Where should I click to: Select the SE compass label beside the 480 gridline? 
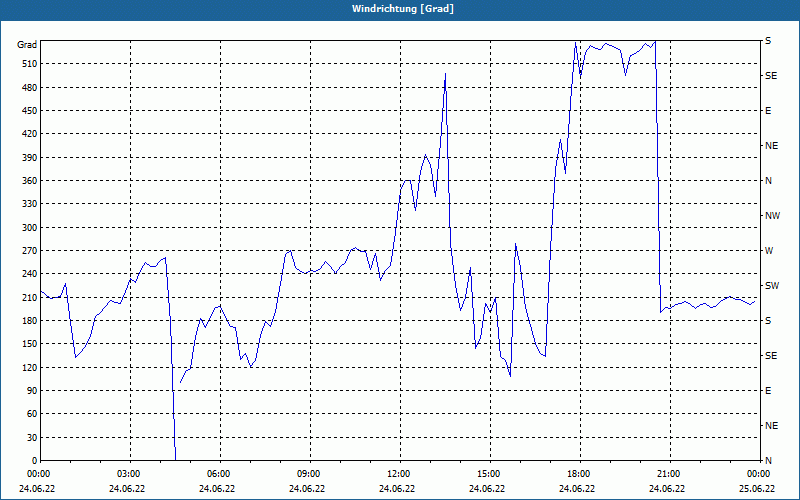pyautogui.click(x=771, y=76)
